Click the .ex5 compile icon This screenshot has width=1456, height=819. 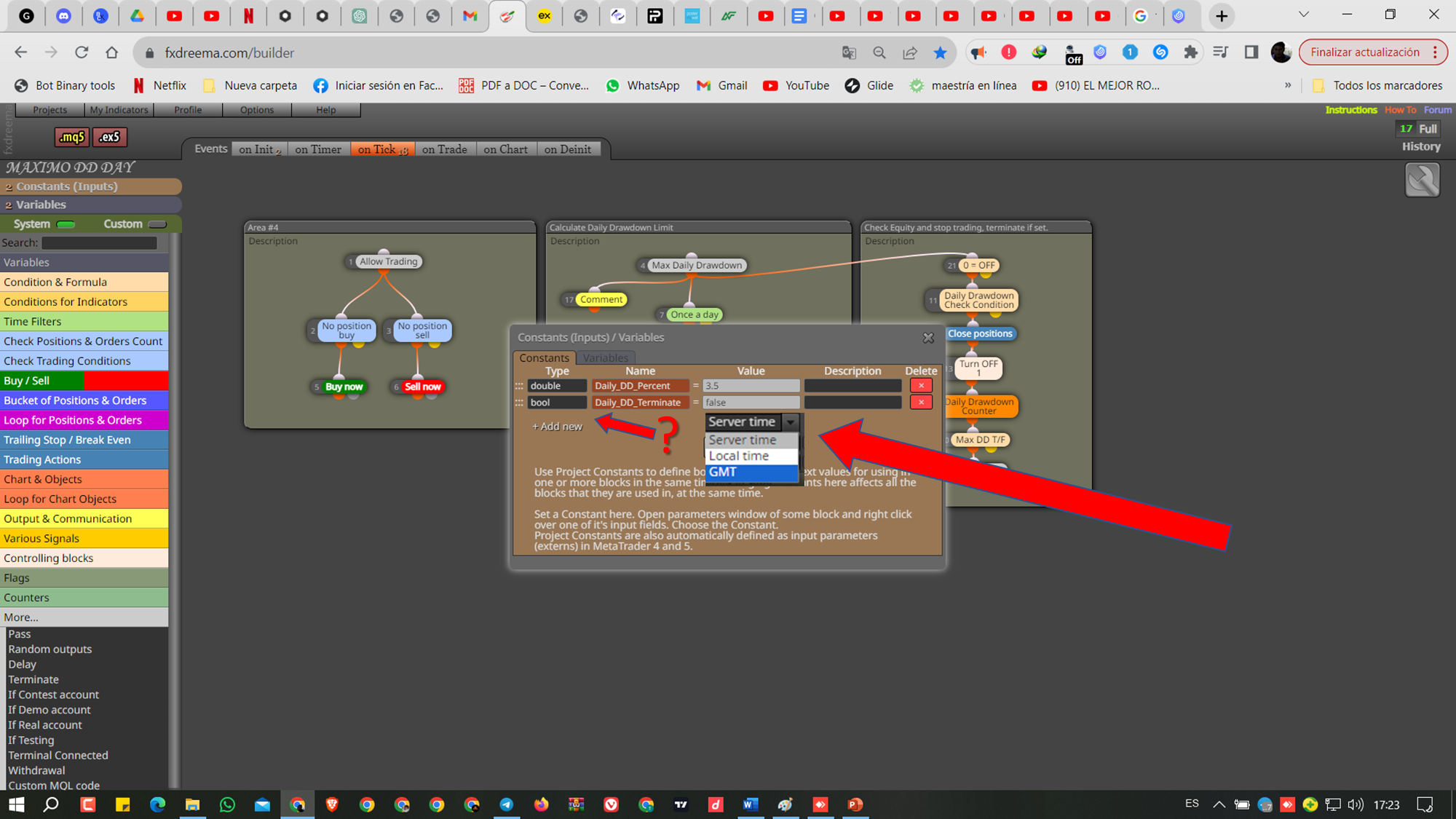click(x=109, y=137)
